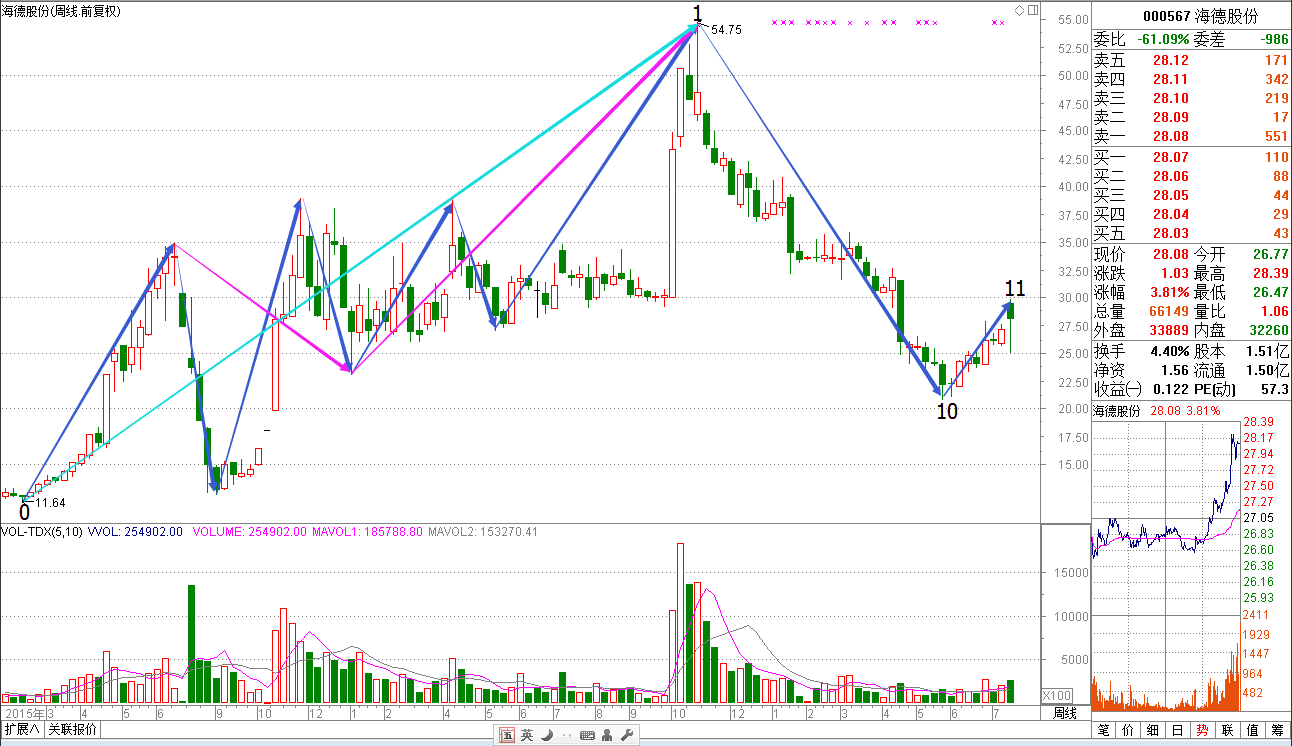The height and width of the screenshot is (746, 1292).
Task: Click the tall October volume bar
Action: pyautogui.click(x=681, y=624)
